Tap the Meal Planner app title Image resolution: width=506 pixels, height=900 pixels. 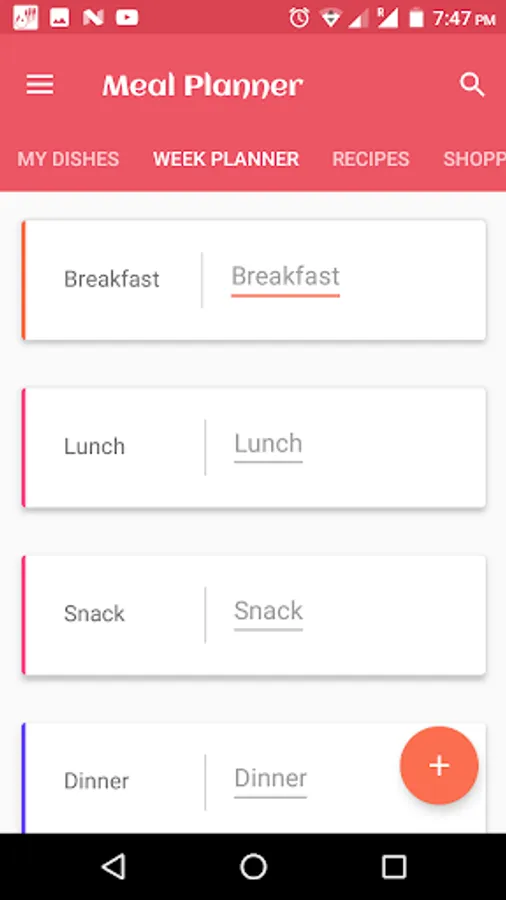click(x=203, y=86)
